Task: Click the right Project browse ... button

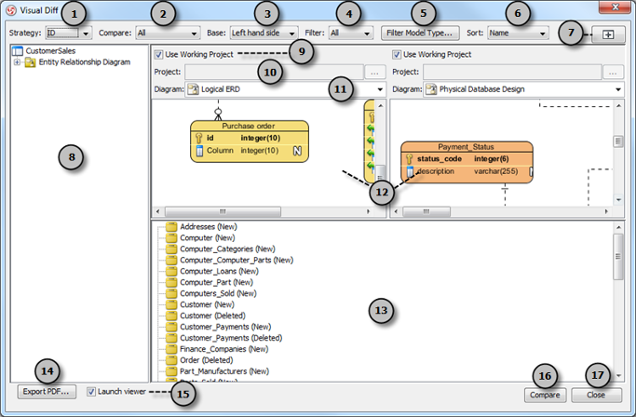Action: point(613,72)
